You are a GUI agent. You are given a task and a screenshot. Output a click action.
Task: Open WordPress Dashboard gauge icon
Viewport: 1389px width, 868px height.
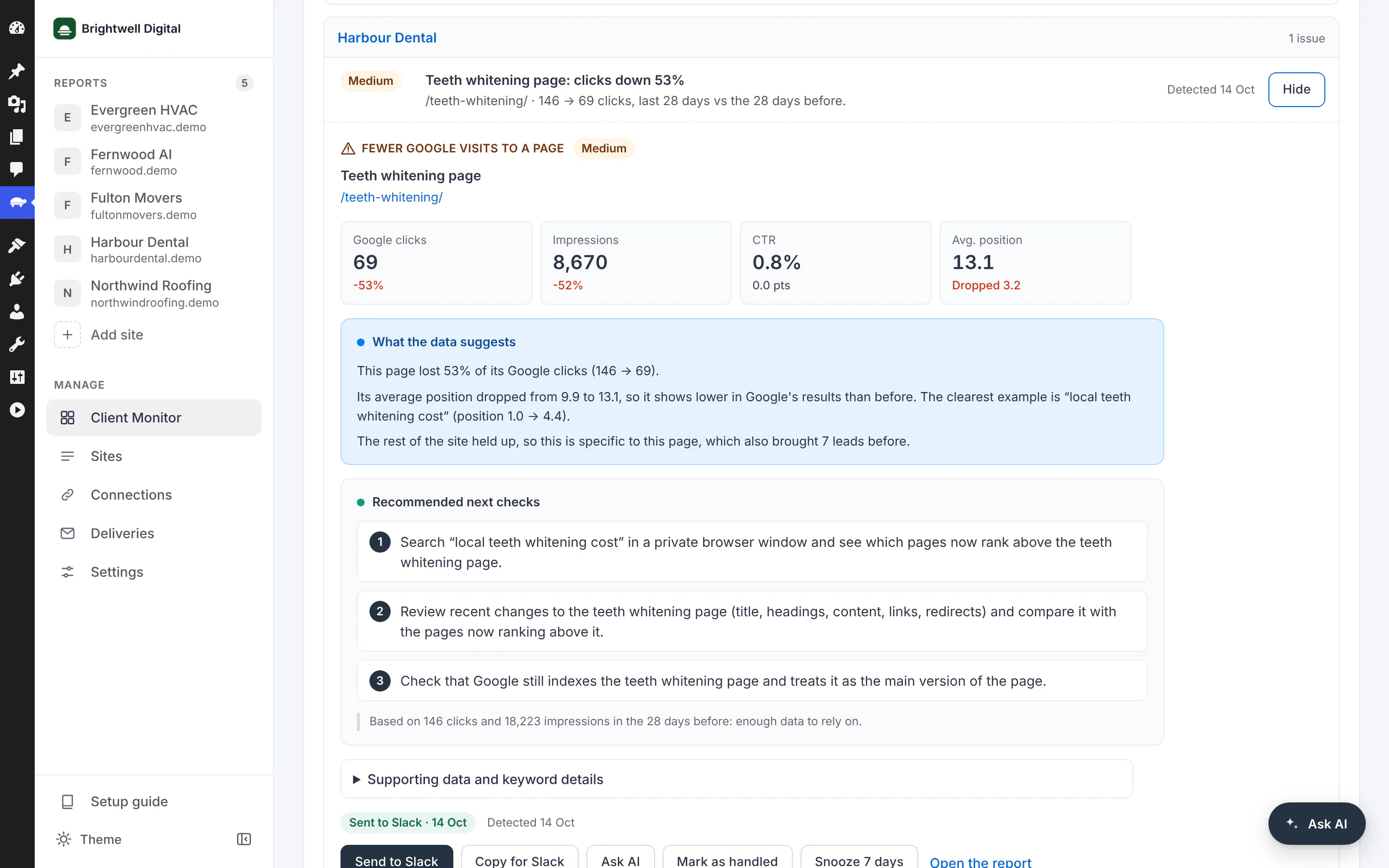click(x=17, y=27)
